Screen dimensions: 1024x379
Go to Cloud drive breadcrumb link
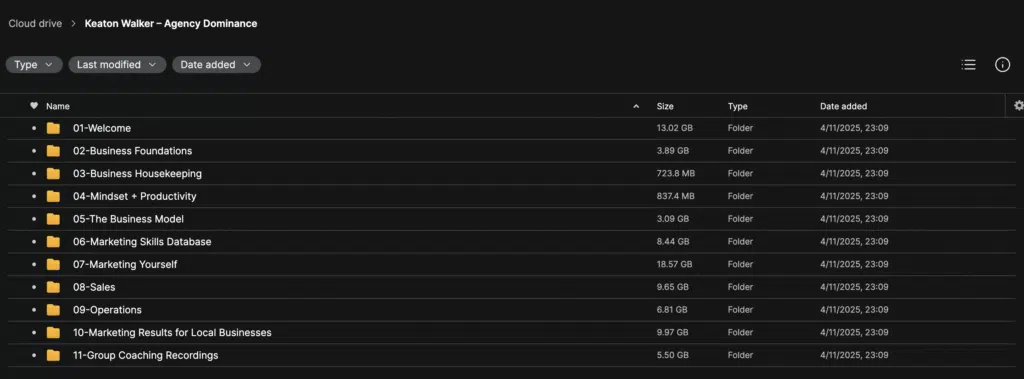[x=35, y=24]
